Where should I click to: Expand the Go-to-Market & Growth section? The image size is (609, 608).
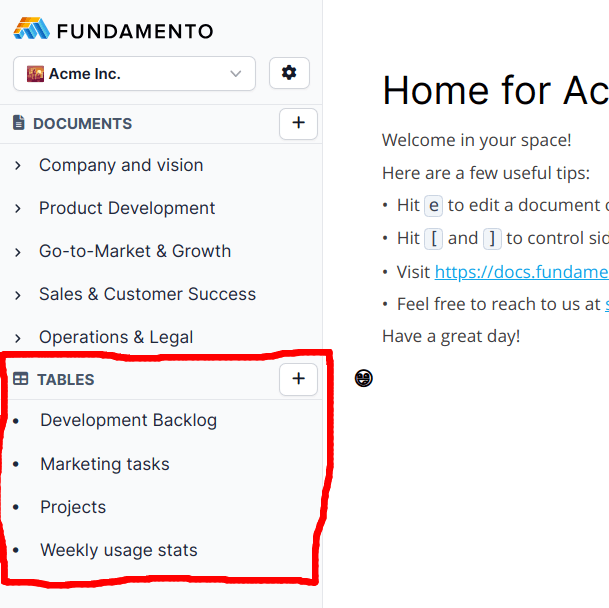pyautogui.click(x=18, y=252)
